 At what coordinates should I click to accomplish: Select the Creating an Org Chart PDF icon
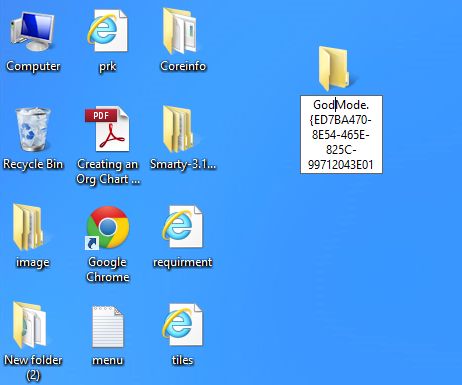(x=107, y=129)
